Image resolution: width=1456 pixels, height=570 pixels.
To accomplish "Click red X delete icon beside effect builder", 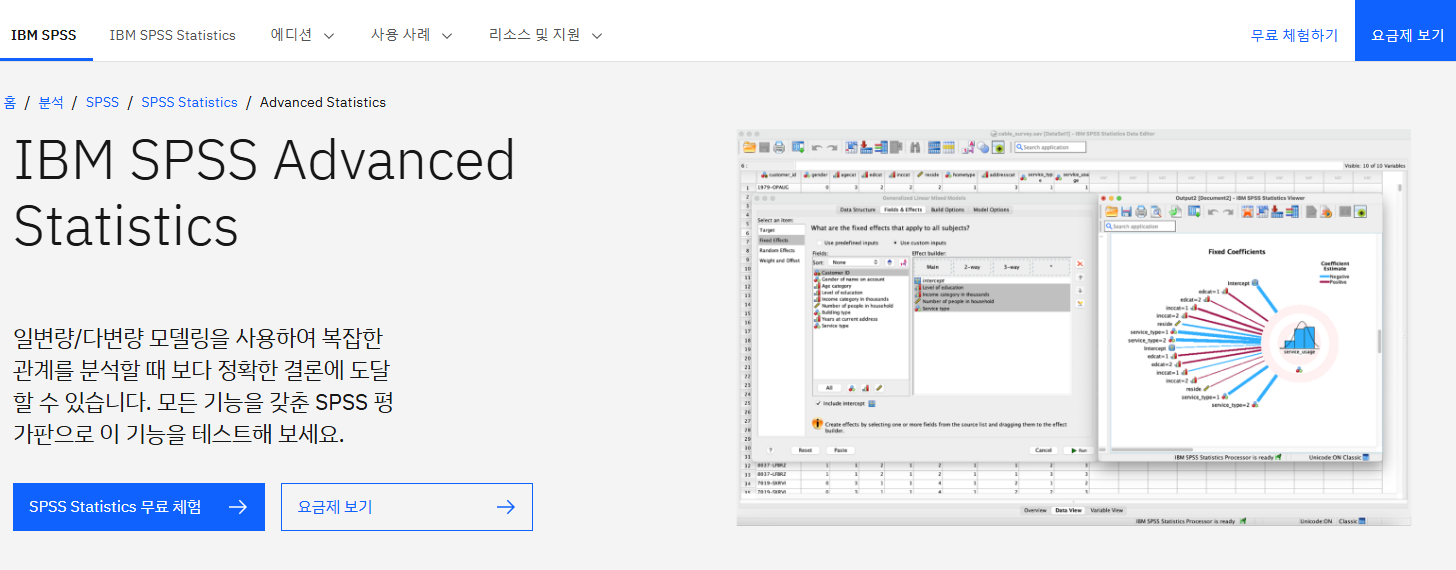I will (1080, 264).
